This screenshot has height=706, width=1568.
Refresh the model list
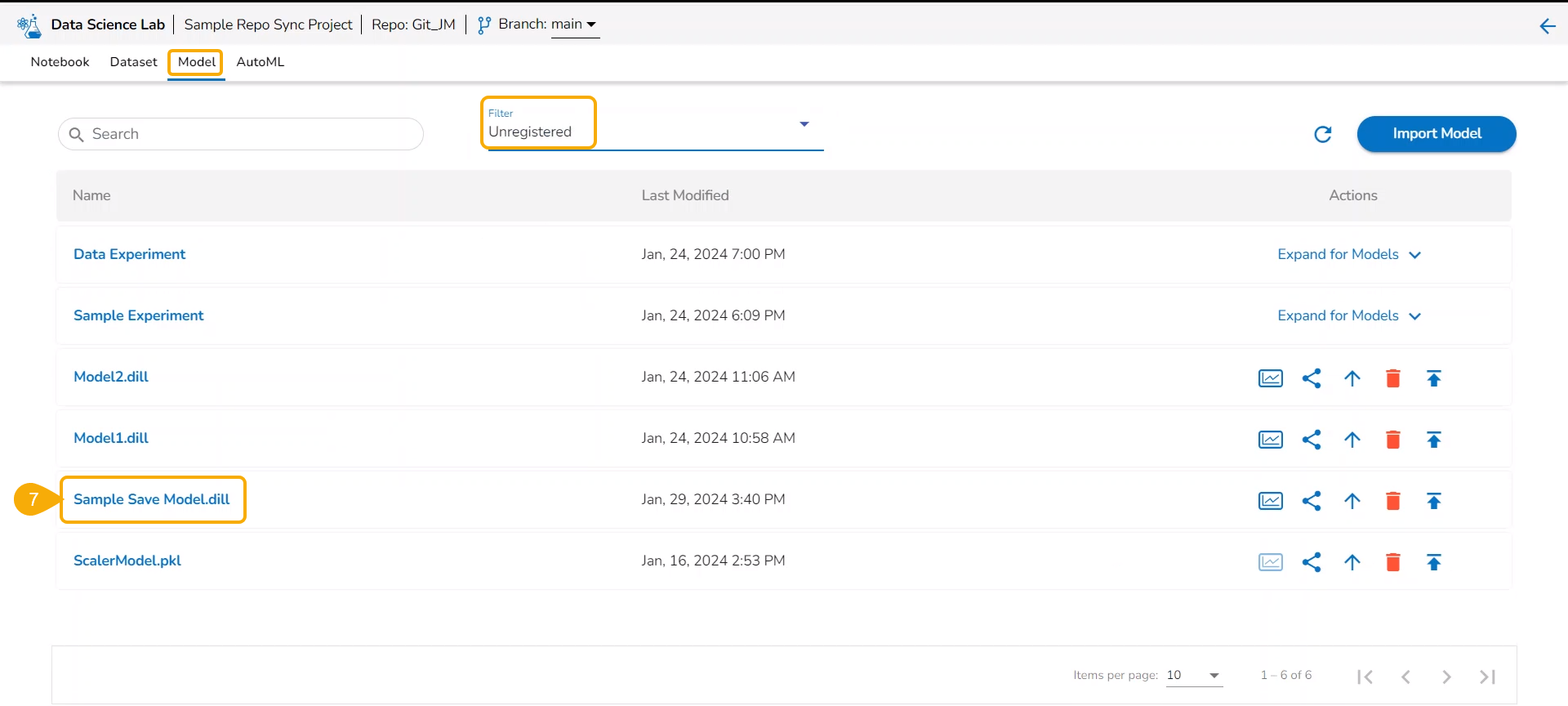click(x=1322, y=134)
